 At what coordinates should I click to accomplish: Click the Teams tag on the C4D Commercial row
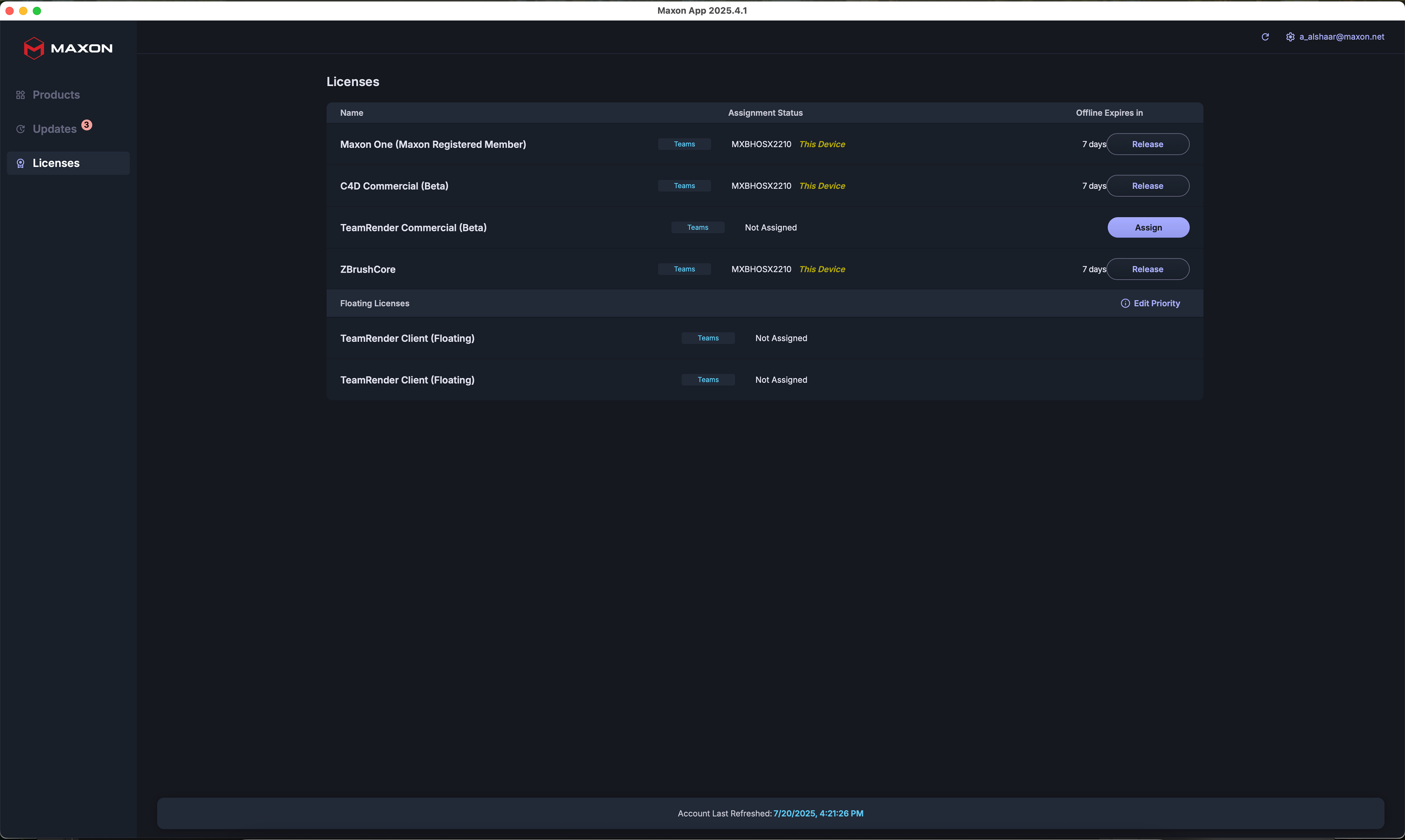point(684,186)
